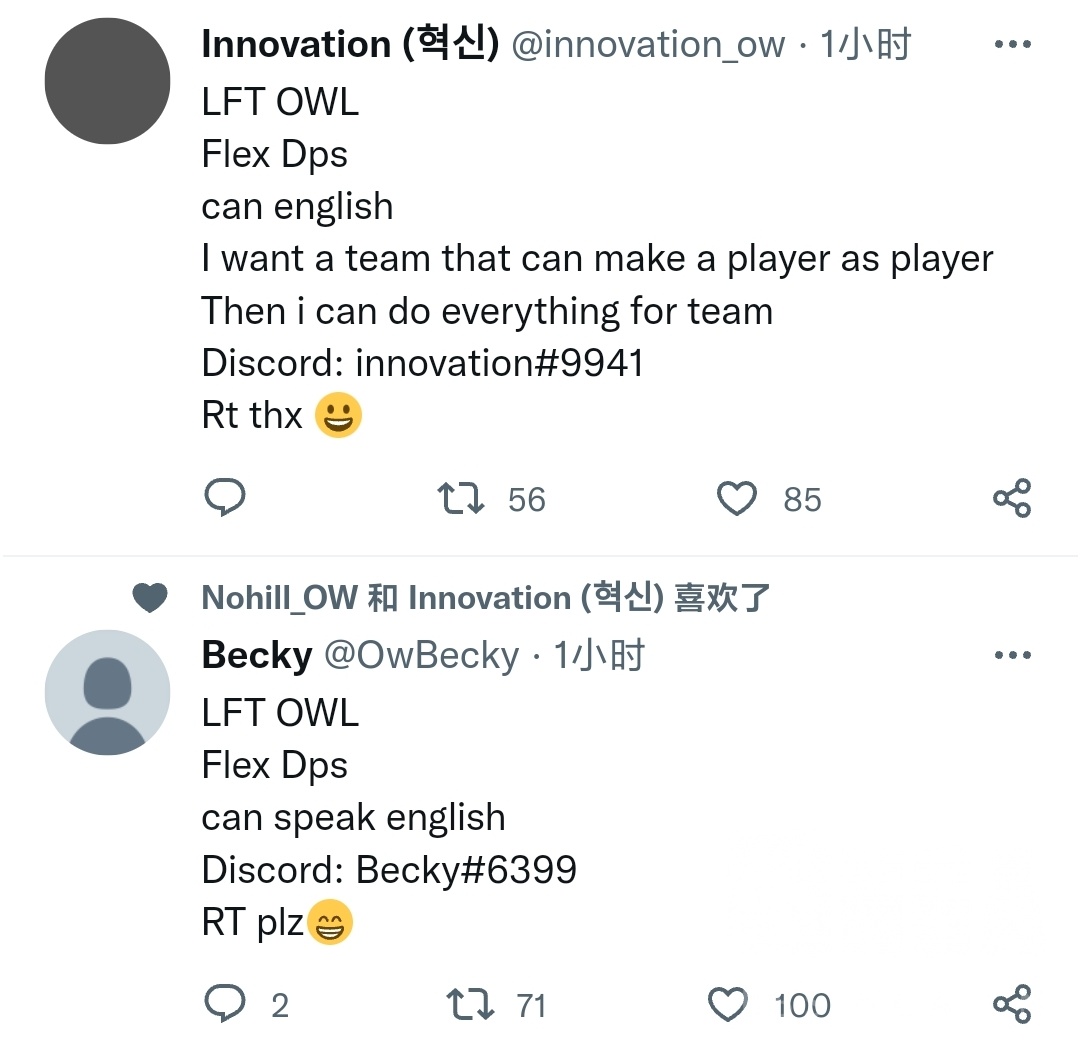Open reply thread on Becky's tweet
This screenshot has width=1080, height=1048.
(x=225, y=1004)
